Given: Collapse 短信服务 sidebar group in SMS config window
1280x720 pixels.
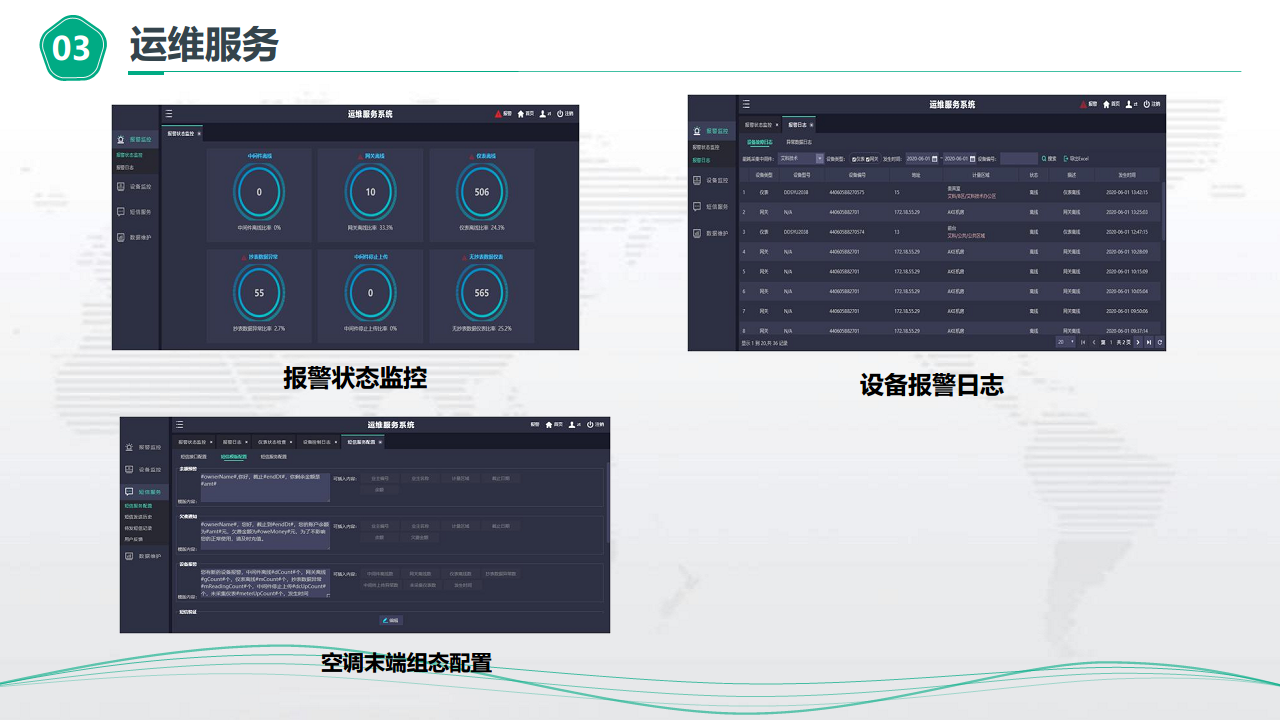Looking at the screenshot, I should 145,492.
